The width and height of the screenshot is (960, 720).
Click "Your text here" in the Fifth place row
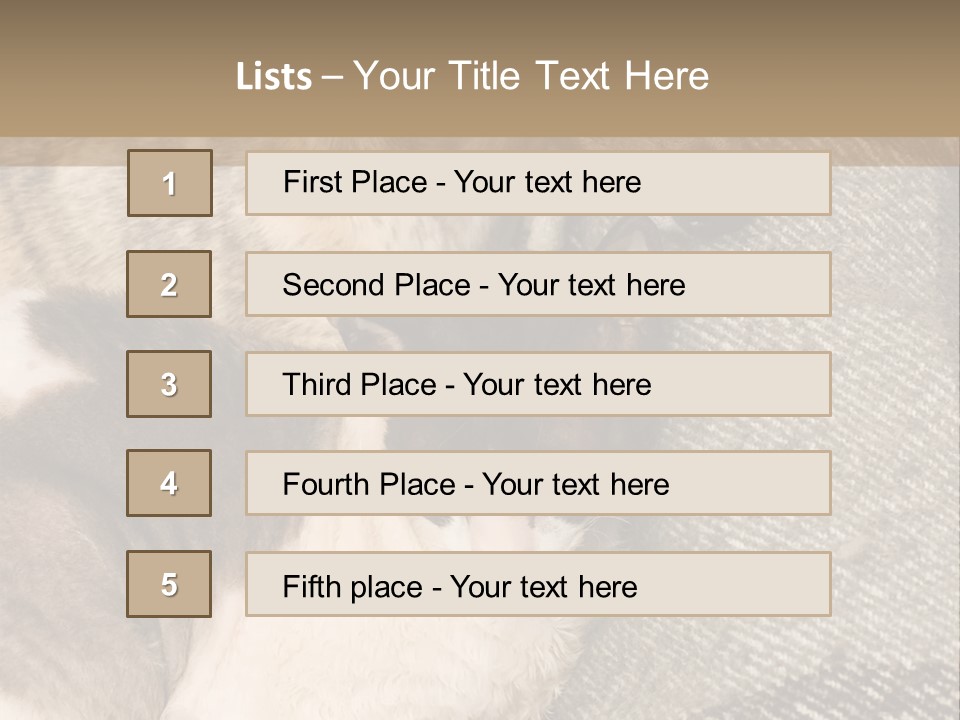coord(543,586)
